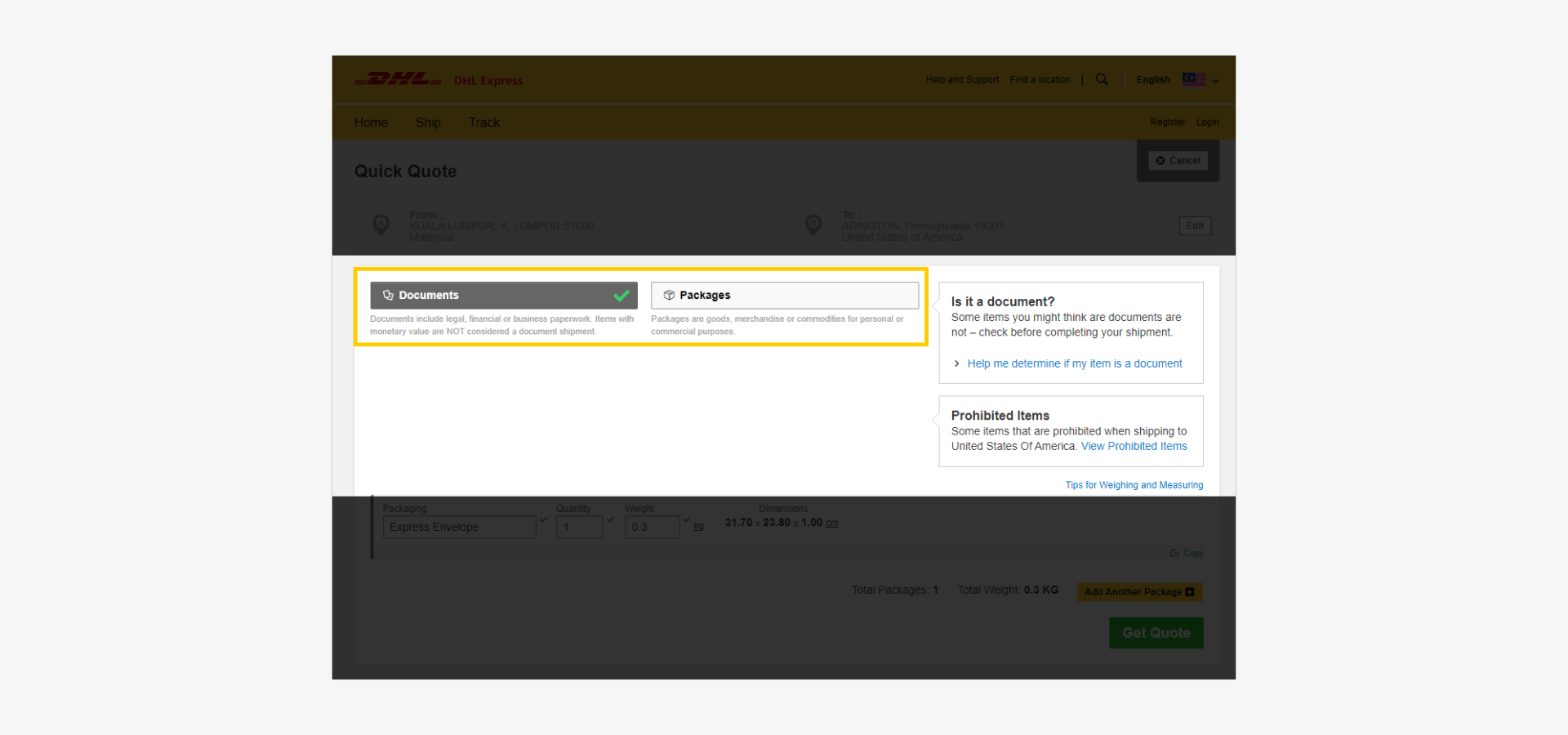The height and width of the screenshot is (735, 1568).
Task: Click the plus icon on Add Another Package
Action: pyautogui.click(x=1191, y=591)
